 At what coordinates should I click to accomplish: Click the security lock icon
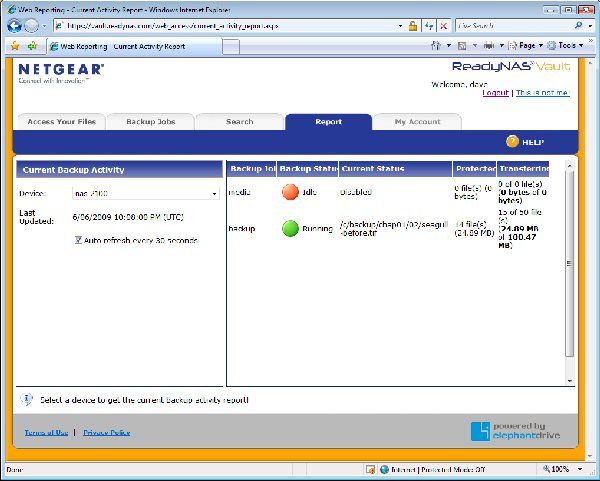click(x=412, y=26)
